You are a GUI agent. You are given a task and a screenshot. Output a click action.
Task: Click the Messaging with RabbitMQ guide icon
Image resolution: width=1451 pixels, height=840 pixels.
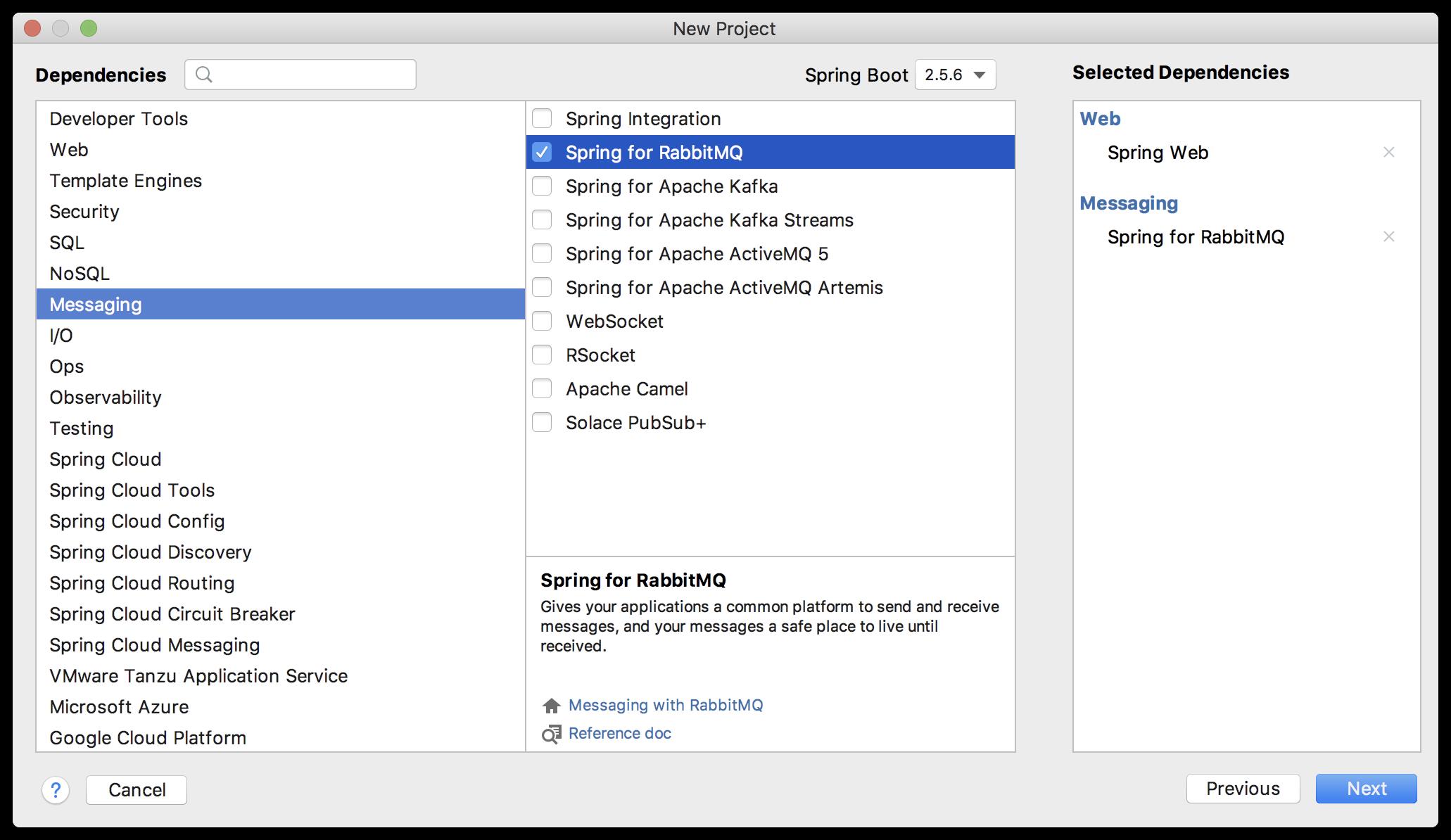[552, 704]
